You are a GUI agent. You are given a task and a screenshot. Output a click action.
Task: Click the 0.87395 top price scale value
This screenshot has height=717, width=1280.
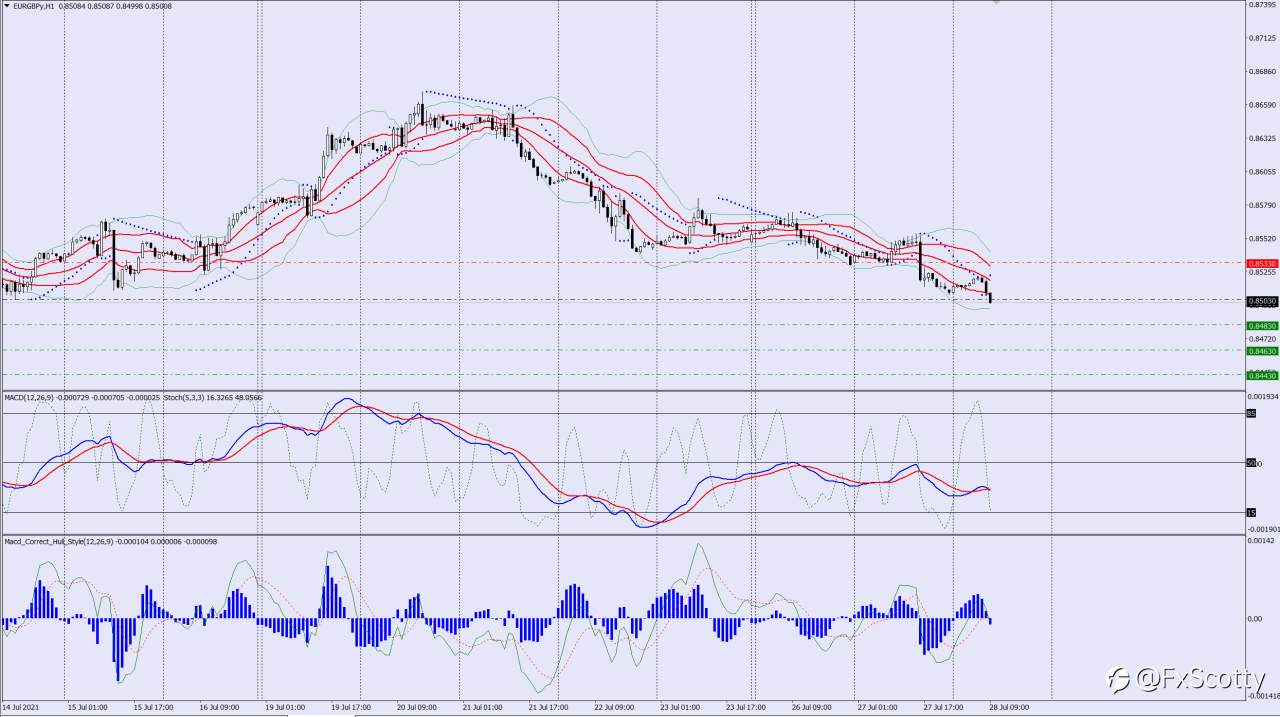pos(1264,6)
